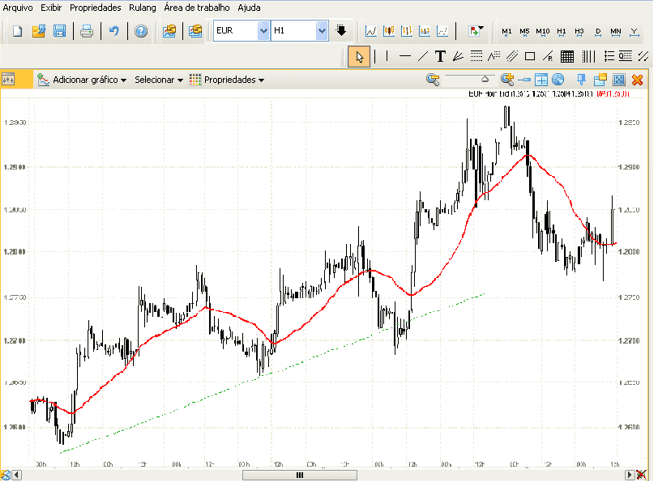
Task: Click the Selecionar button
Action: coord(158,79)
